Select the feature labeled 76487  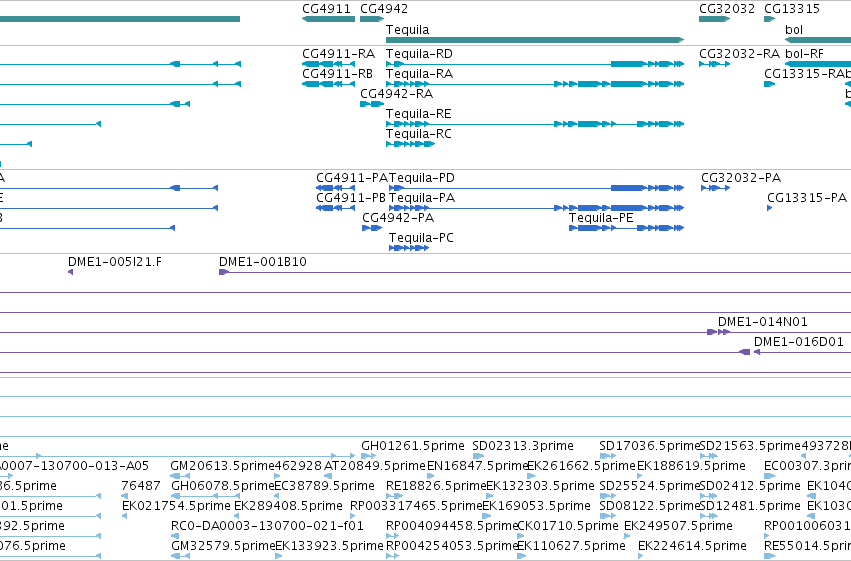tap(141, 486)
